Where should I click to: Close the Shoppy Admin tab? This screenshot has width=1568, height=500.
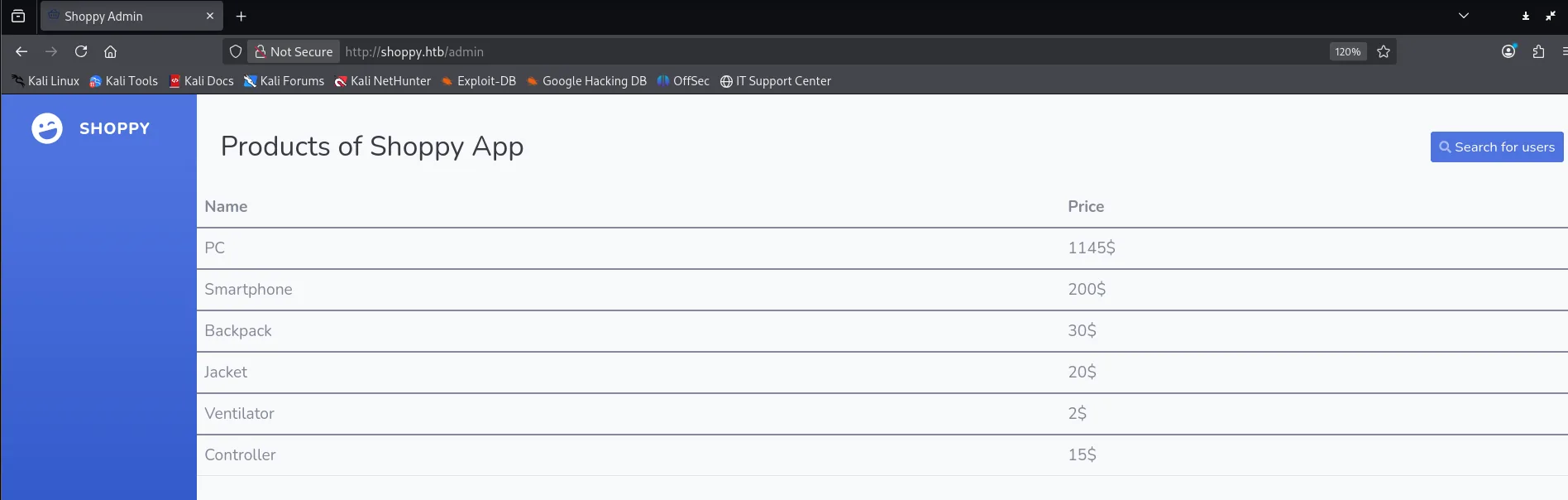coord(210,16)
